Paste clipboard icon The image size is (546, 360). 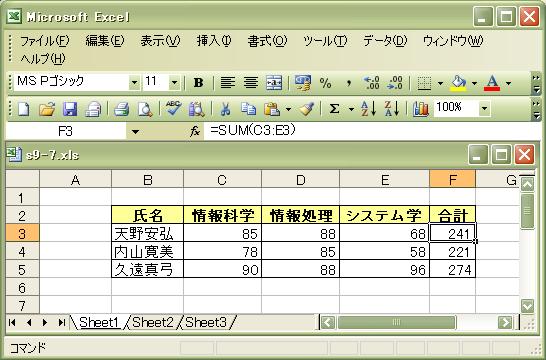point(272,109)
